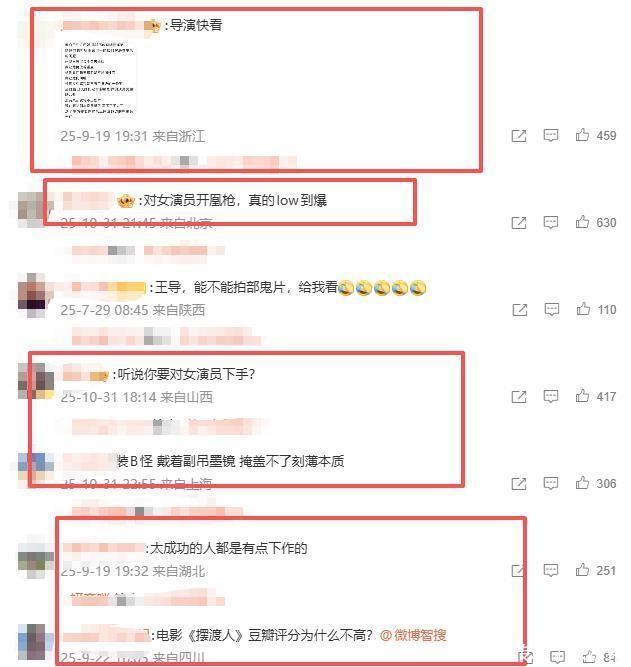
Task: Like the 摆渡人 豆瓣评分 comment
Action: [589, 656]
